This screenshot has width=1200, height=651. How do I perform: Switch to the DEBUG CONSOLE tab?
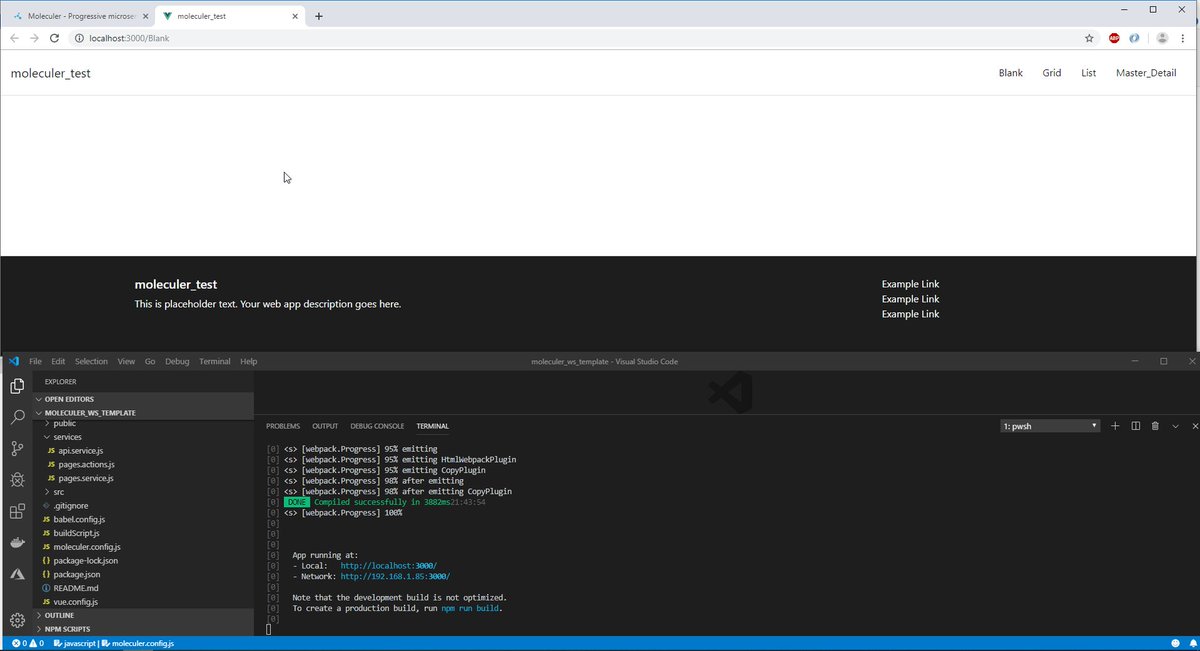pos(377,426)
